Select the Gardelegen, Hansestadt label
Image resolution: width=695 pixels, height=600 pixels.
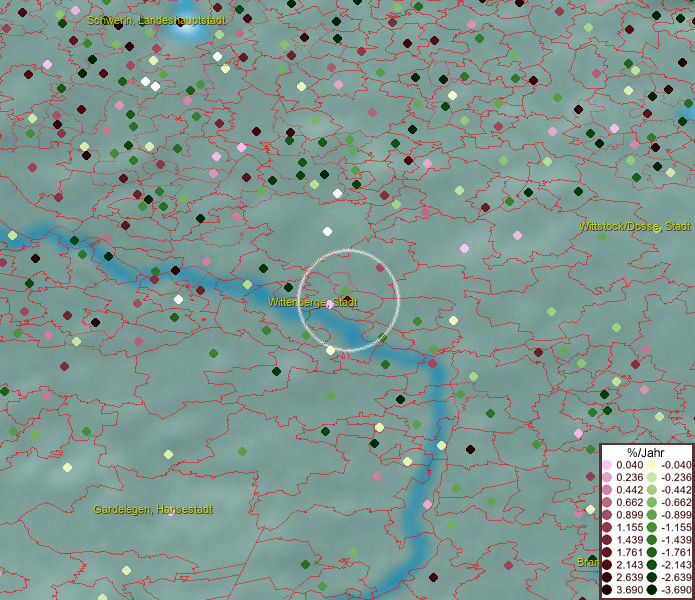pos(153,509)
